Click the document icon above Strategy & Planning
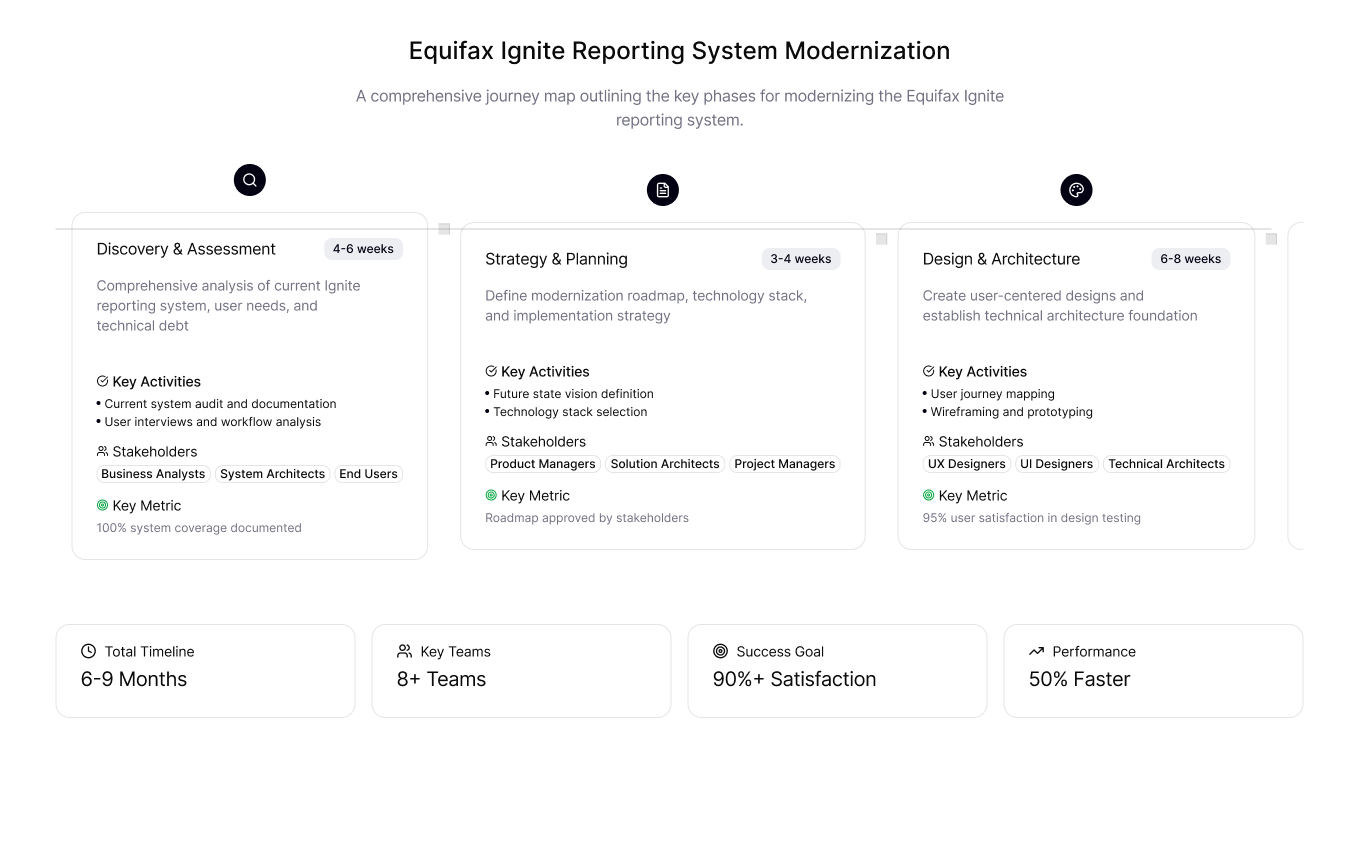1359x865 pixels. 663,190
